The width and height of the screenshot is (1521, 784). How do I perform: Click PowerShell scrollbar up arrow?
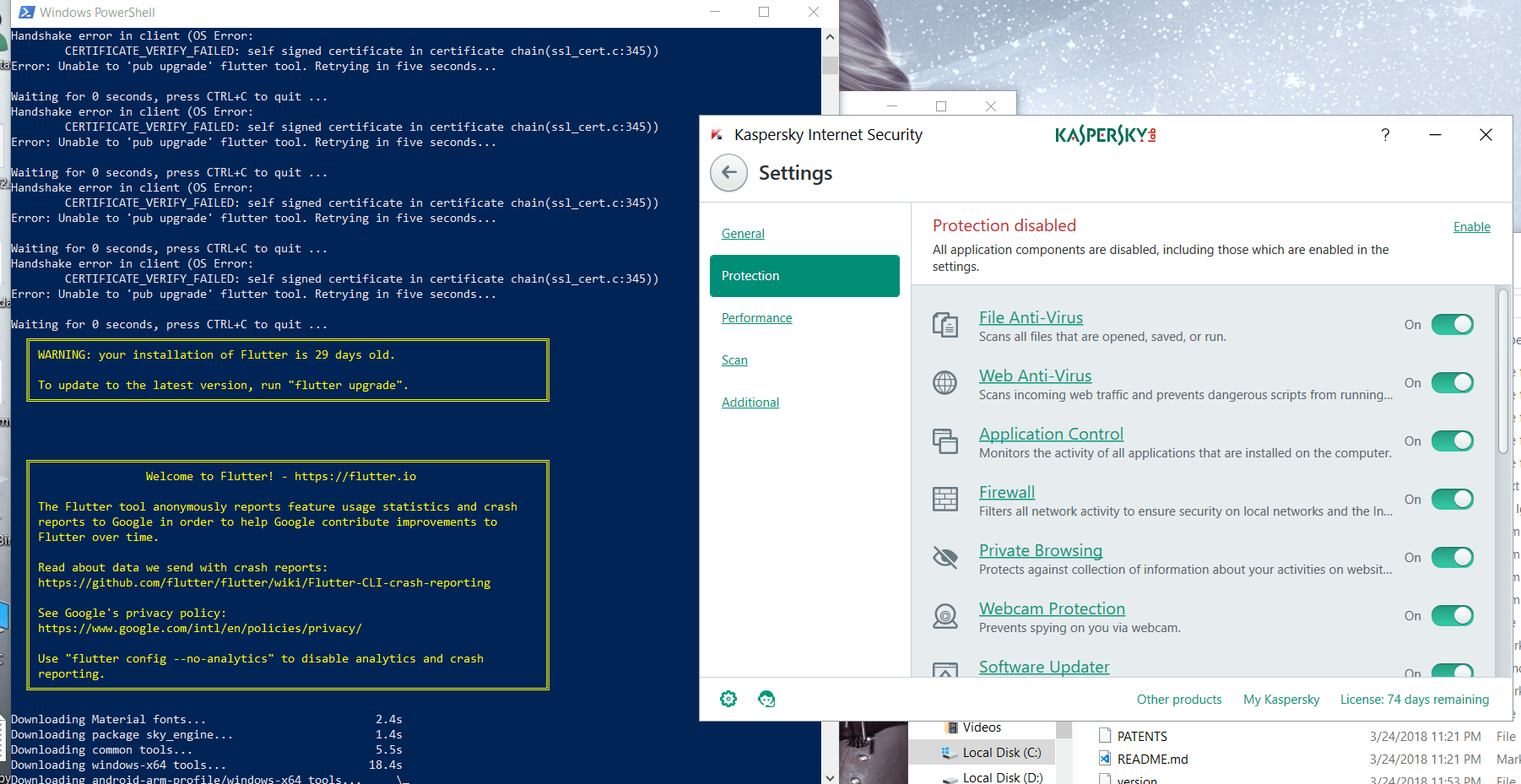(x=830, y=36)
